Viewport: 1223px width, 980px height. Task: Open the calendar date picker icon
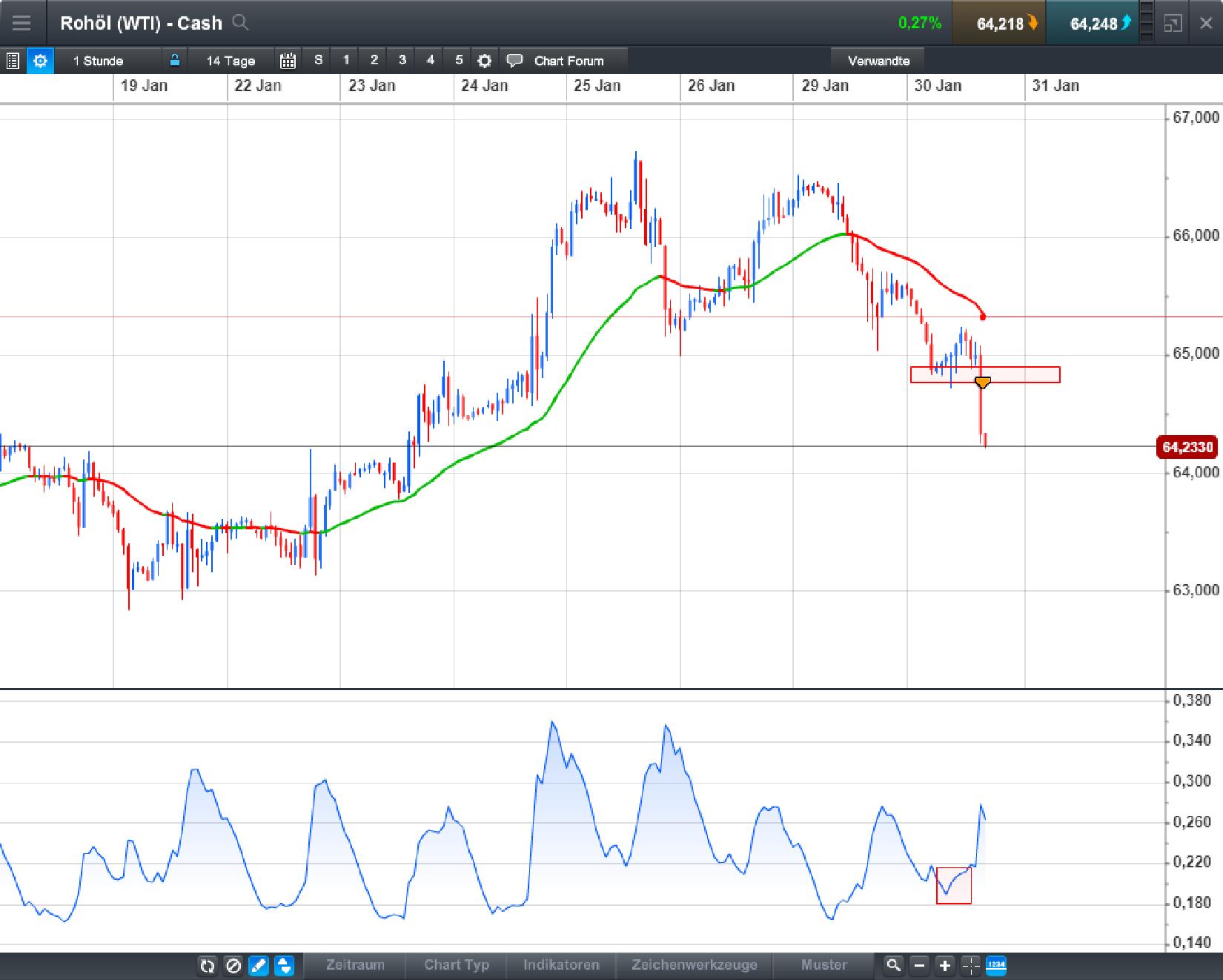288,61
